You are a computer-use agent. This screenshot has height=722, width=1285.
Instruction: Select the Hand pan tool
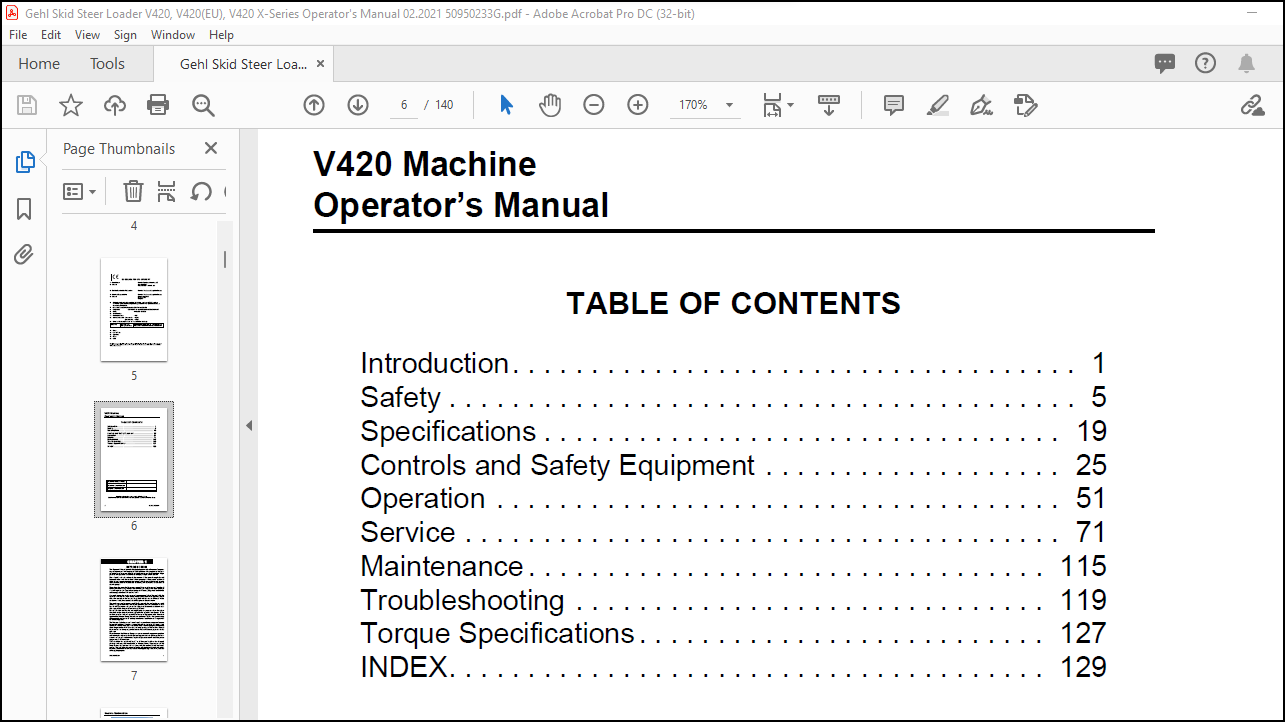tap(550, 105)
